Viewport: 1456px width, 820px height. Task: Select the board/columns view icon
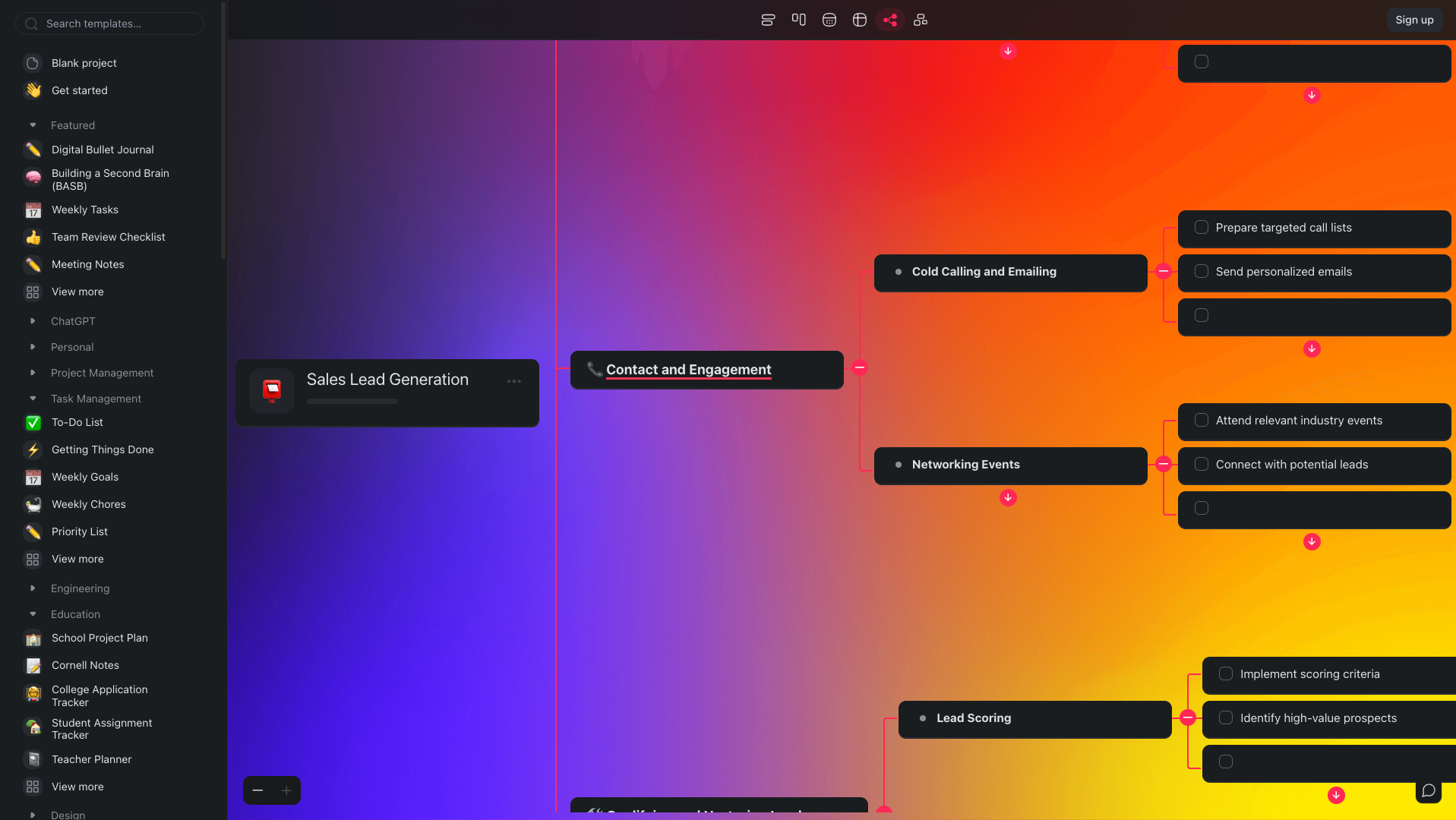coord(798,20)
